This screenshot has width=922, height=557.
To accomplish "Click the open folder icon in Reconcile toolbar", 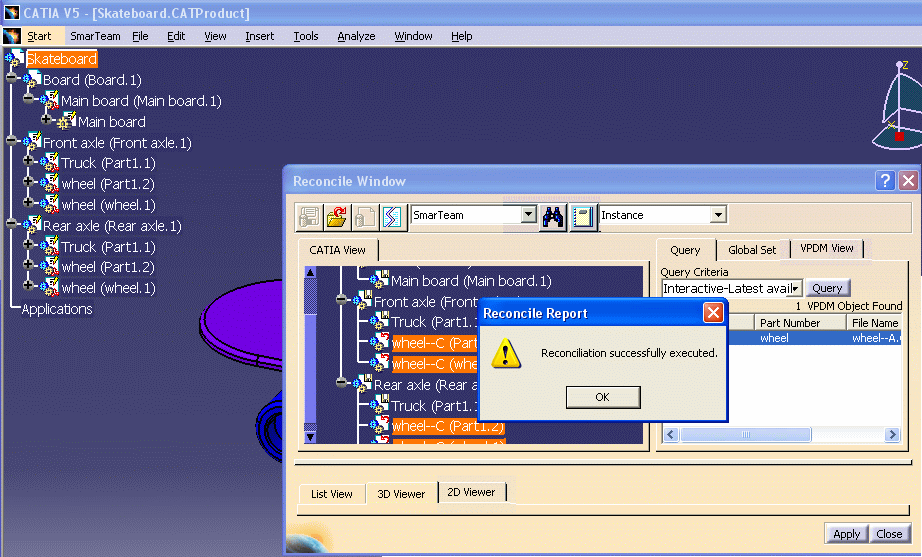I will coord(337,216).
